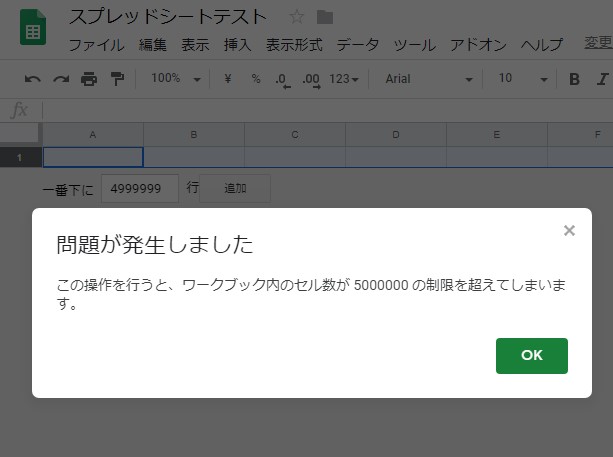Open the ファイル menu

(x=96, y=45)
